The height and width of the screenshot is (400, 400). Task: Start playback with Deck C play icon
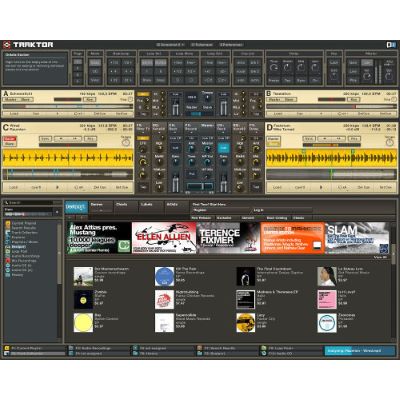coord(57,188)
